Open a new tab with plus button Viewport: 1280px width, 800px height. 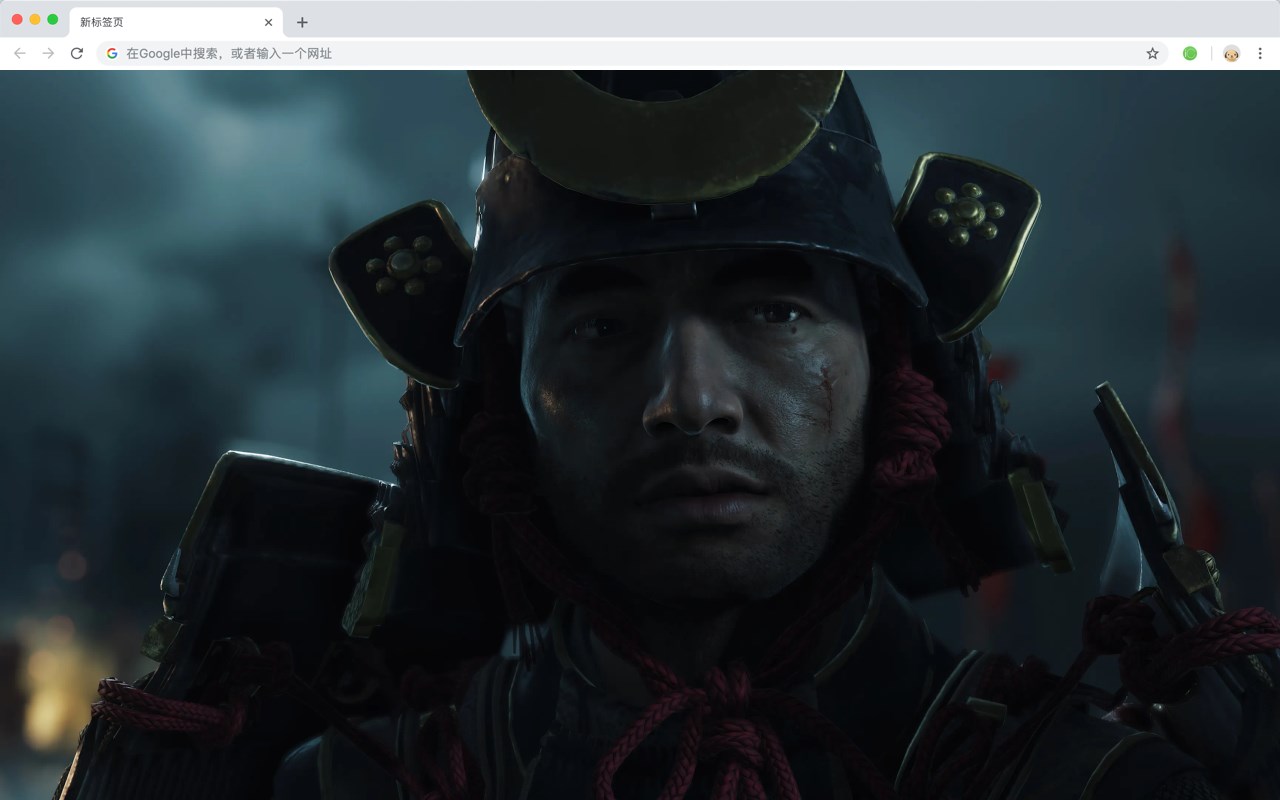pyautogui.click(x=302, y=22)
